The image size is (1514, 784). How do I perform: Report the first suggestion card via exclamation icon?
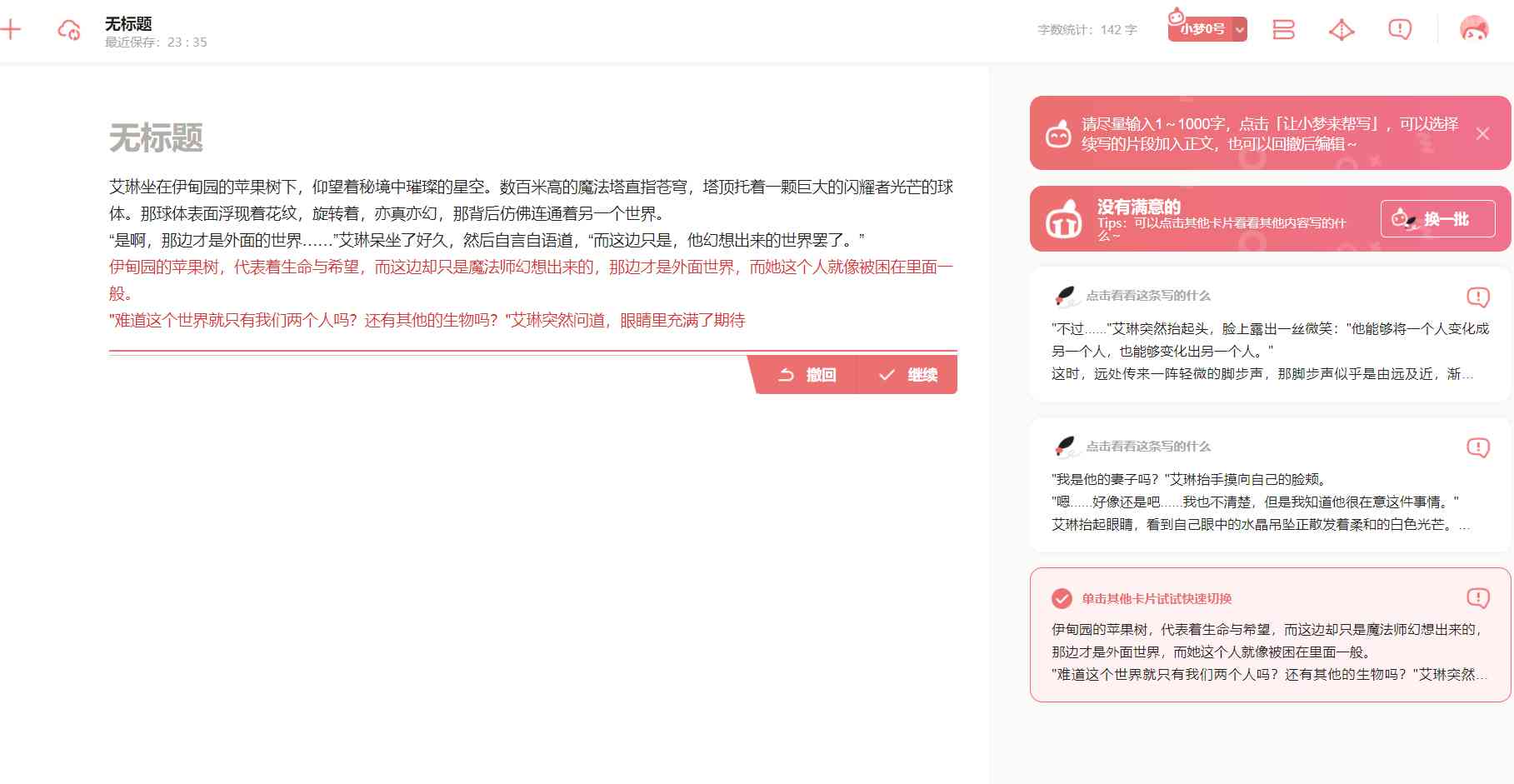(x=1477, y=297)
